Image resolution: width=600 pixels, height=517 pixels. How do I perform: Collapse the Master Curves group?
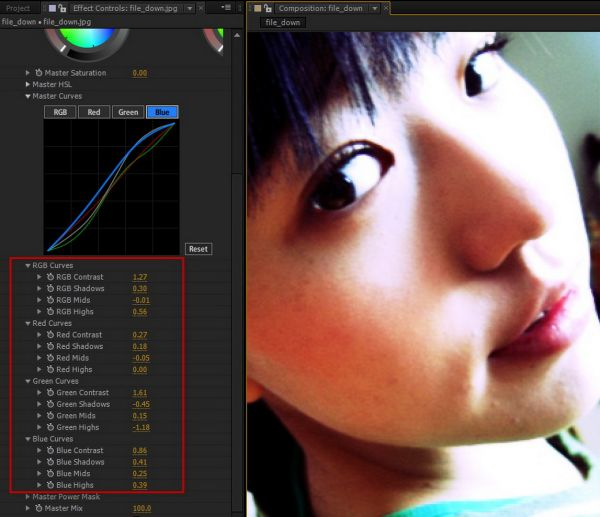[x=28, y=96]
